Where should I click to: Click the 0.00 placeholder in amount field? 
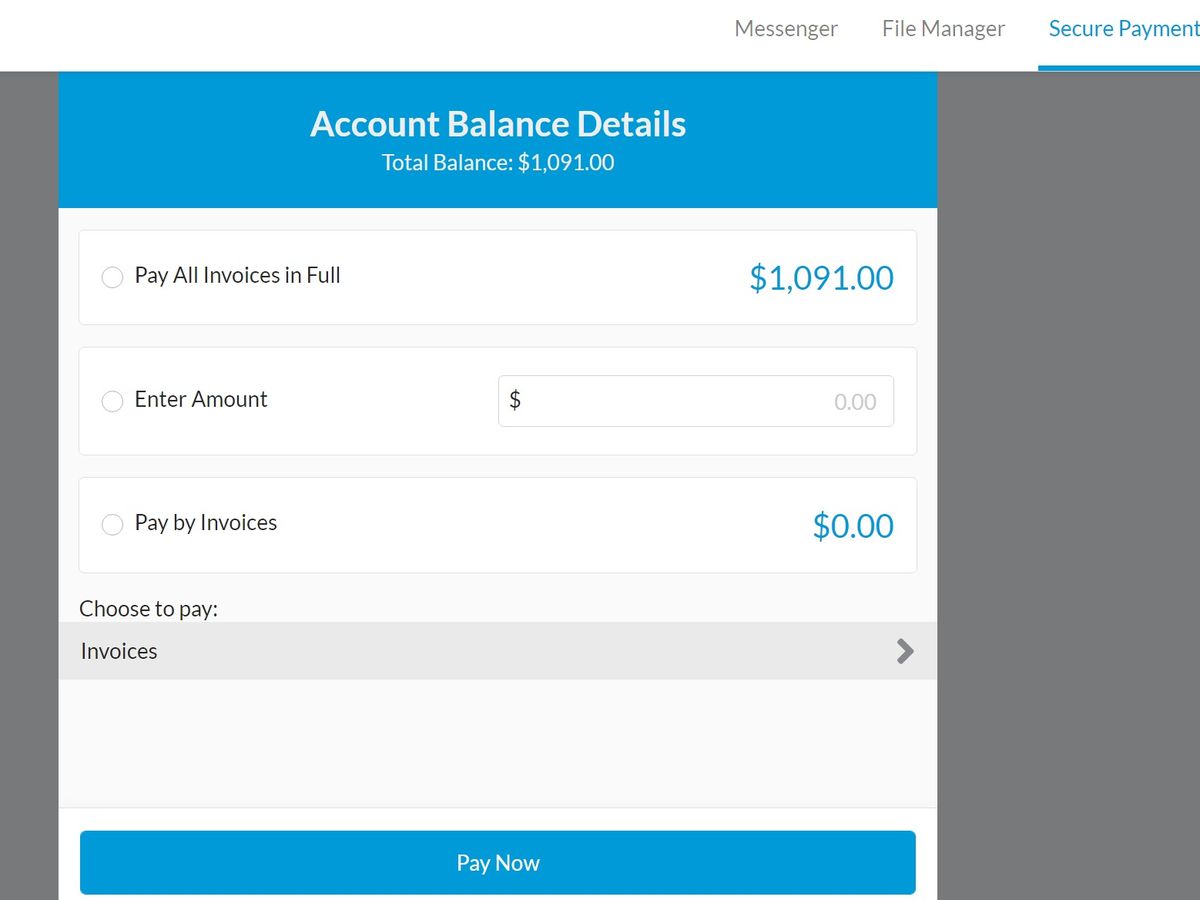click(854, 402)
